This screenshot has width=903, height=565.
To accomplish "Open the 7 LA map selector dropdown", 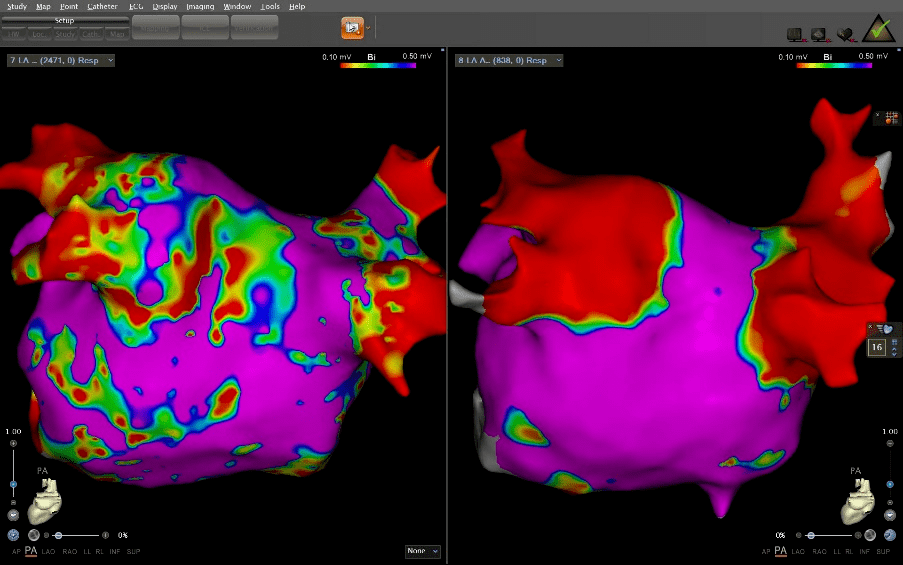I will 61,61.
